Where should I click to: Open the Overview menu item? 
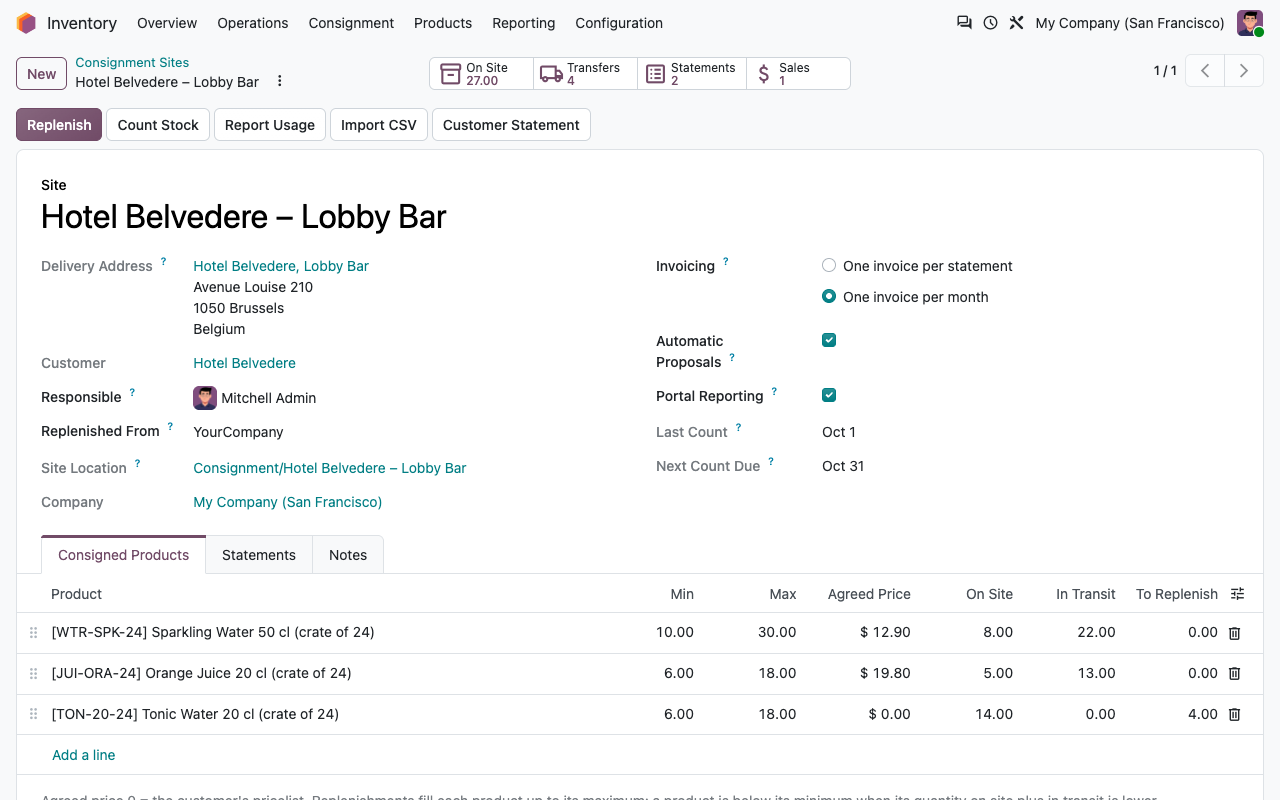(x=167, y=23)
